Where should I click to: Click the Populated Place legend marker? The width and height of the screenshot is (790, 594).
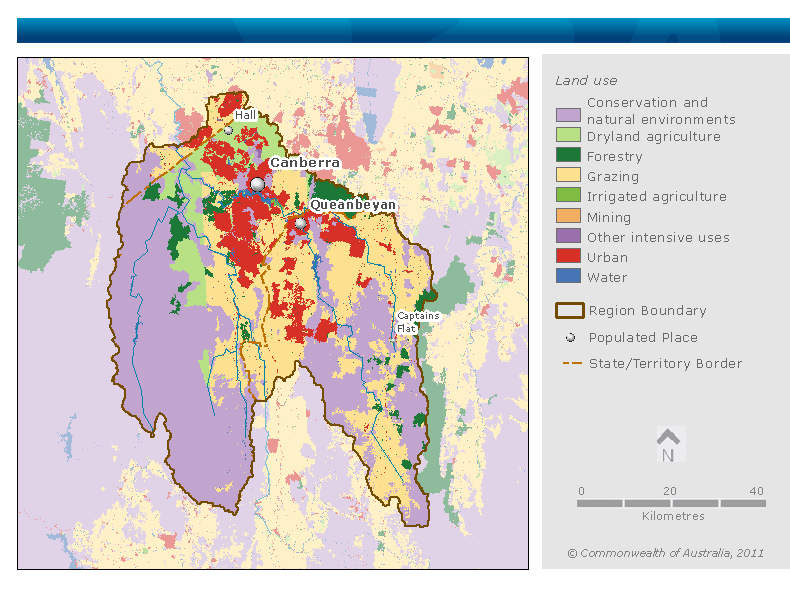[x=570, y=338]
